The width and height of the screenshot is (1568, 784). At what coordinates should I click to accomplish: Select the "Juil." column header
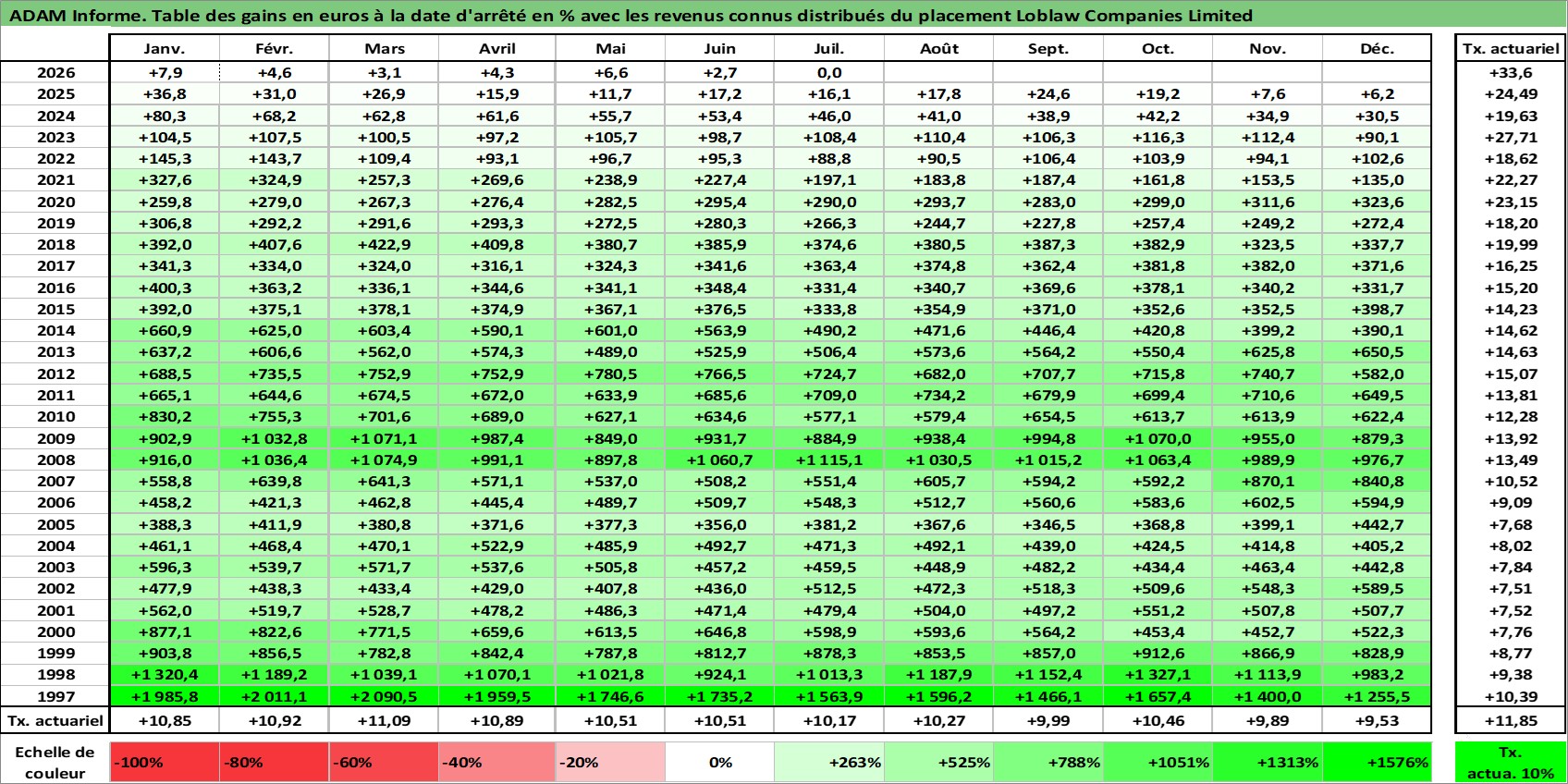coord(829,48)
